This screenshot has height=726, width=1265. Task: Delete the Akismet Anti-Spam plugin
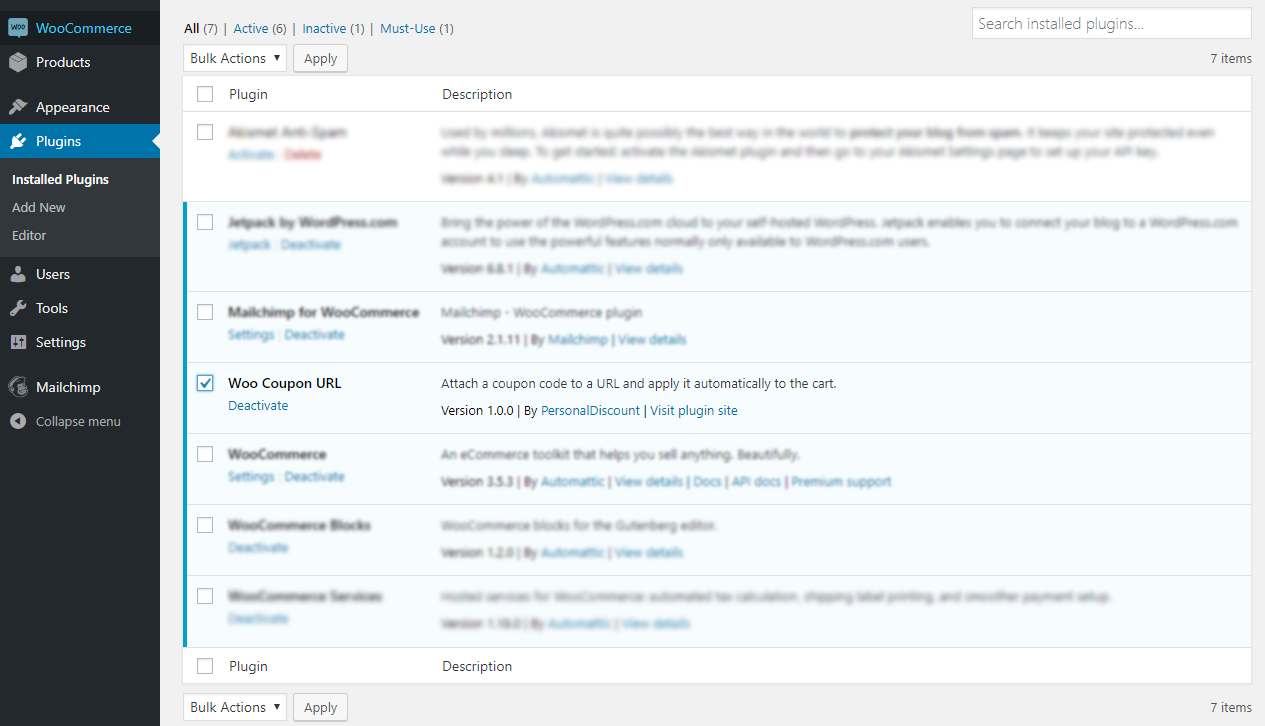[303, 155]
